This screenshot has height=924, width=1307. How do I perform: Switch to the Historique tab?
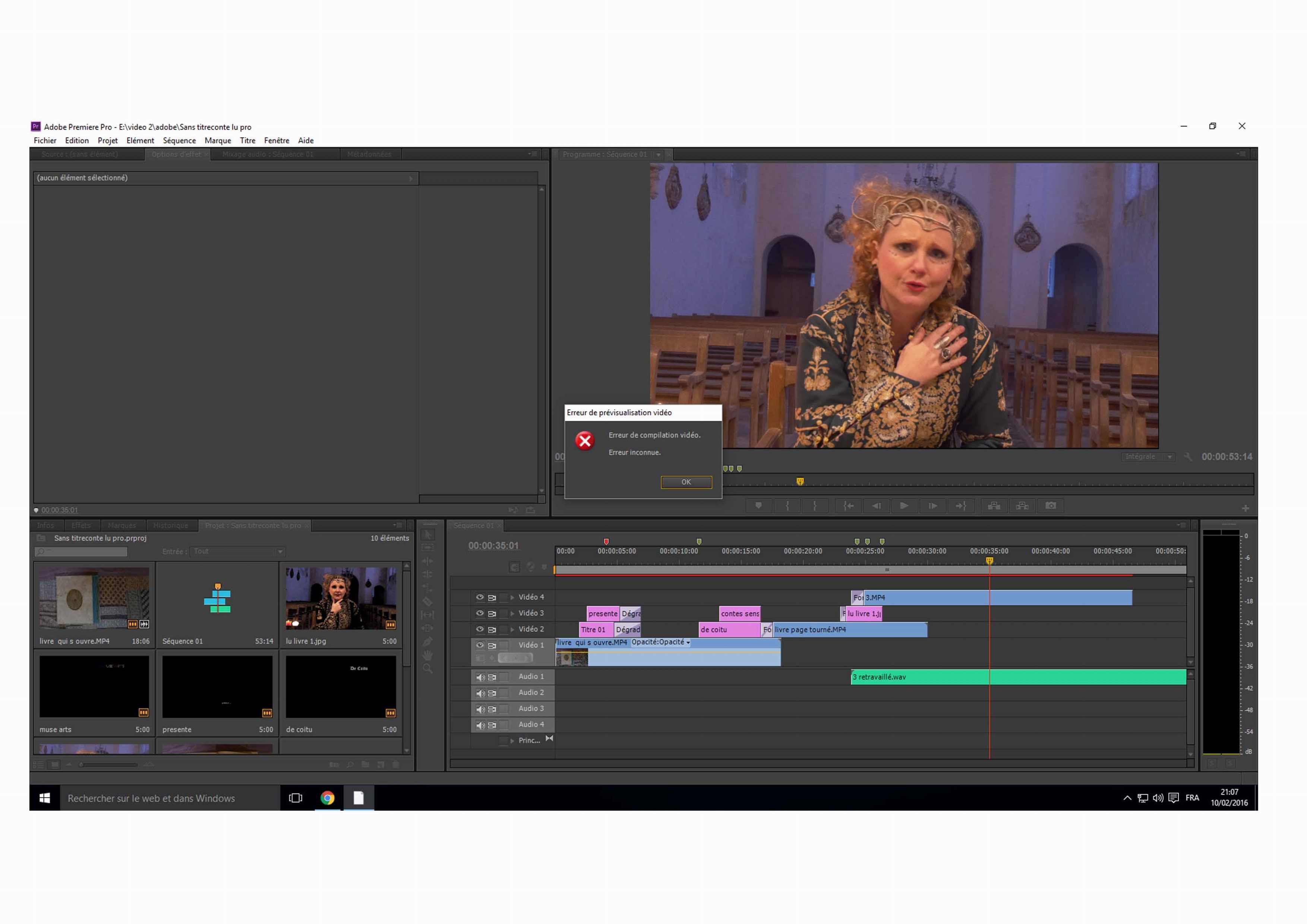click(x=171, y=526)
